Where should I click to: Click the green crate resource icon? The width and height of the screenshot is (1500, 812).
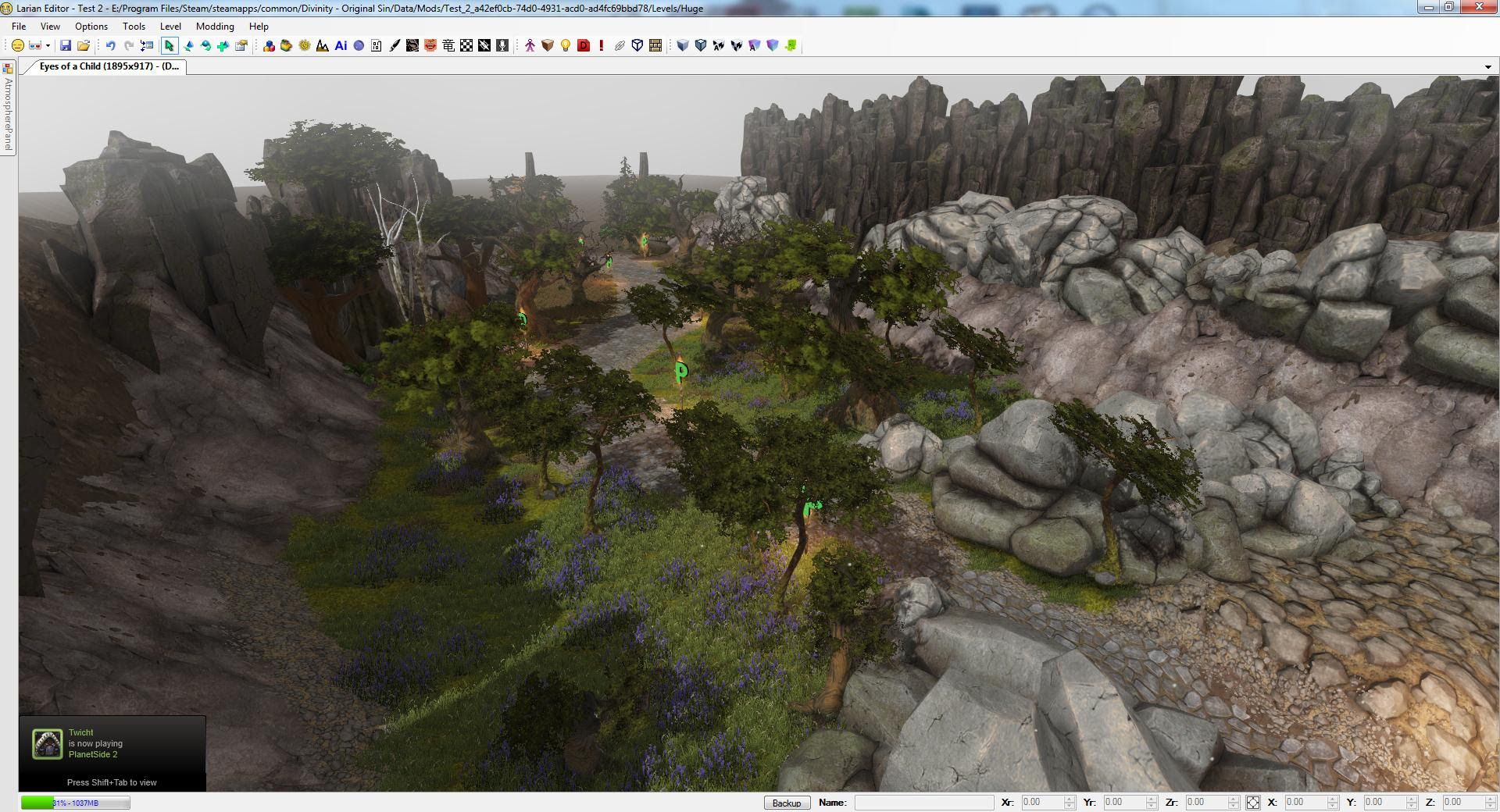(x=286, y=46)
